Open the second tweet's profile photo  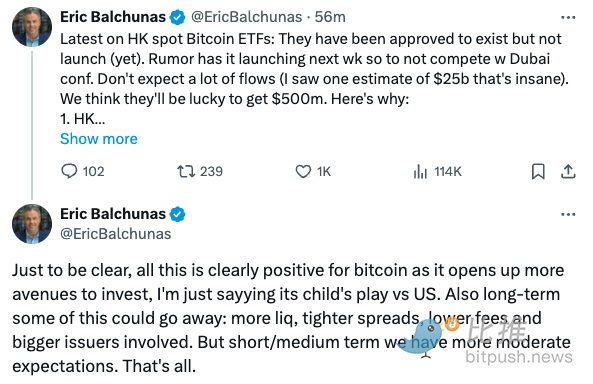point(32,224)
